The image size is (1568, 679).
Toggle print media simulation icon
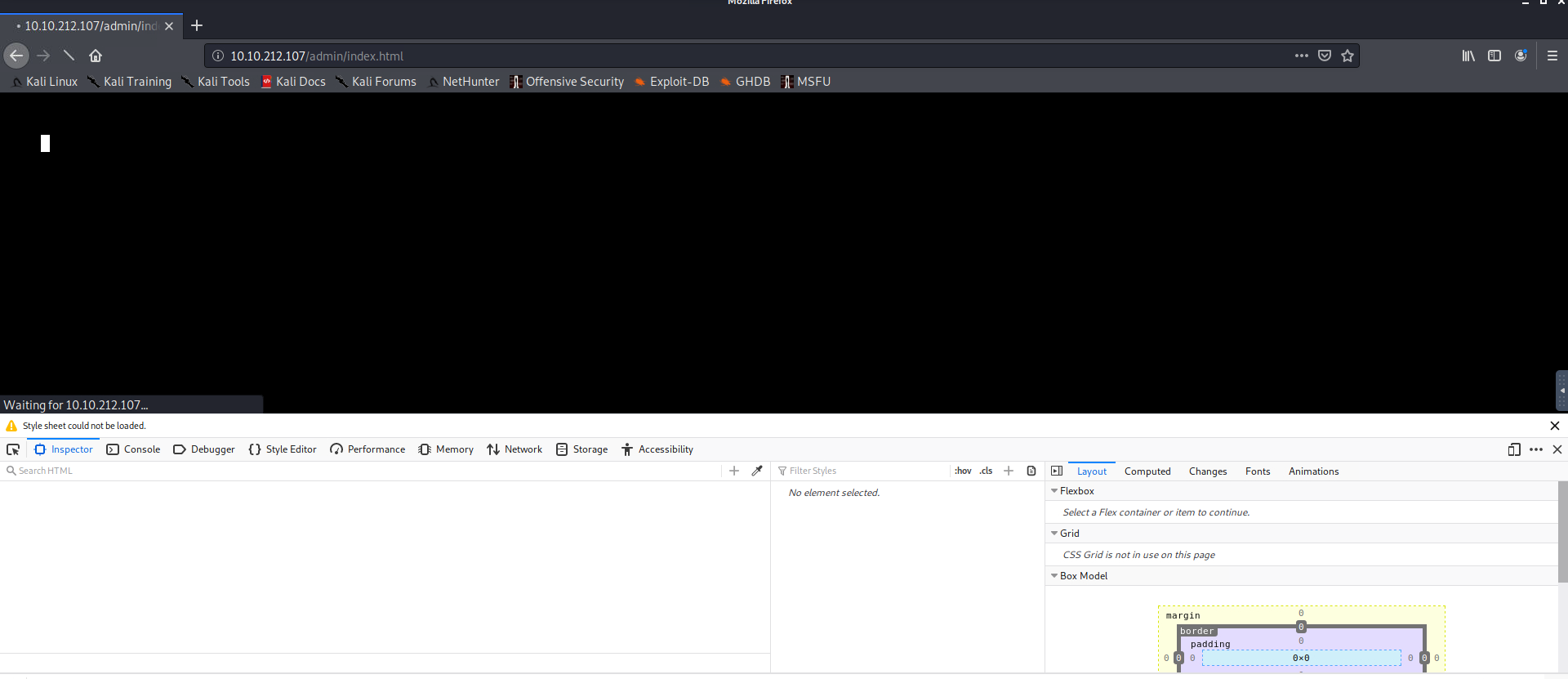1031,471
